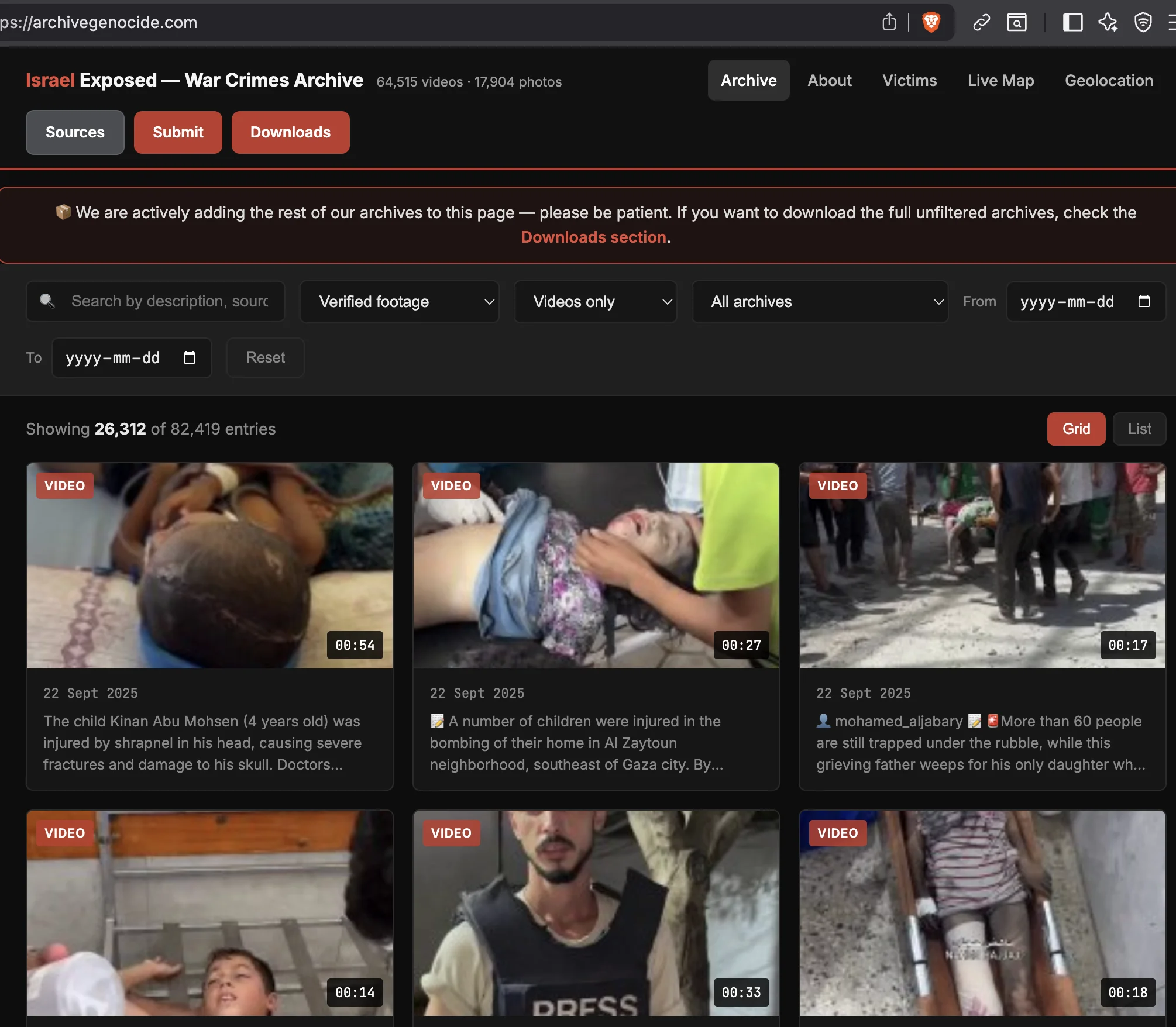Open the 00:18 stretcher video thumbnail

pyautogui.click(x=982, y=913)
